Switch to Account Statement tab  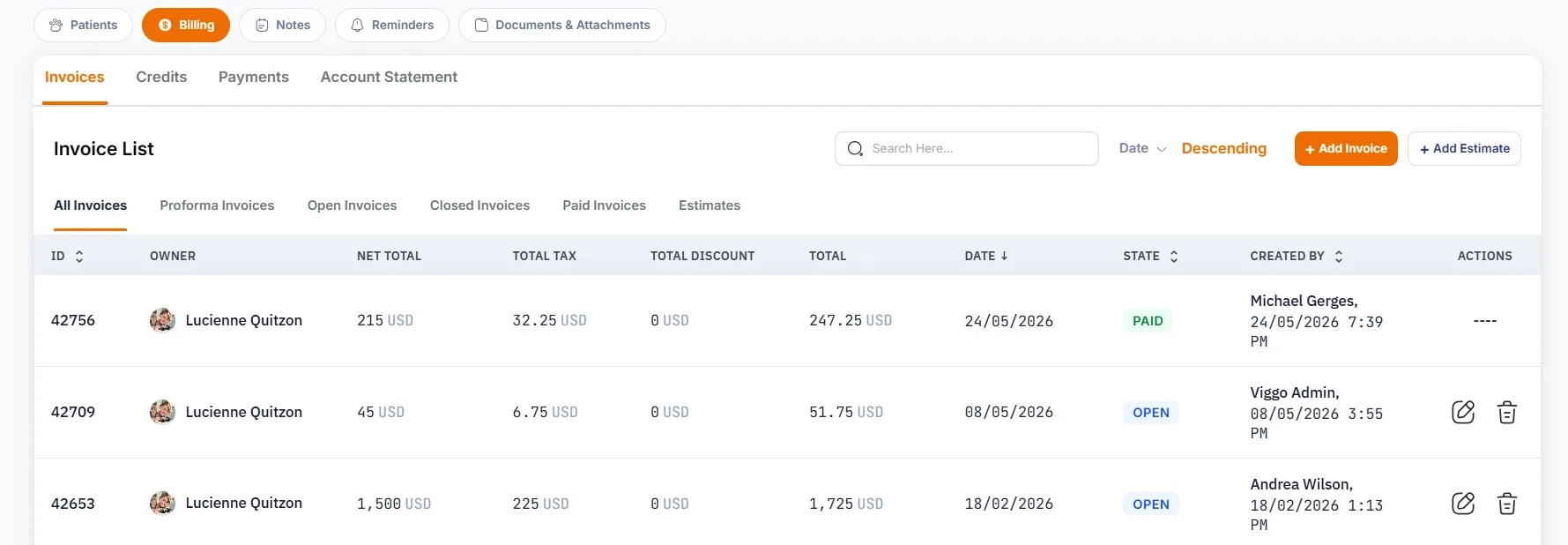389,77
